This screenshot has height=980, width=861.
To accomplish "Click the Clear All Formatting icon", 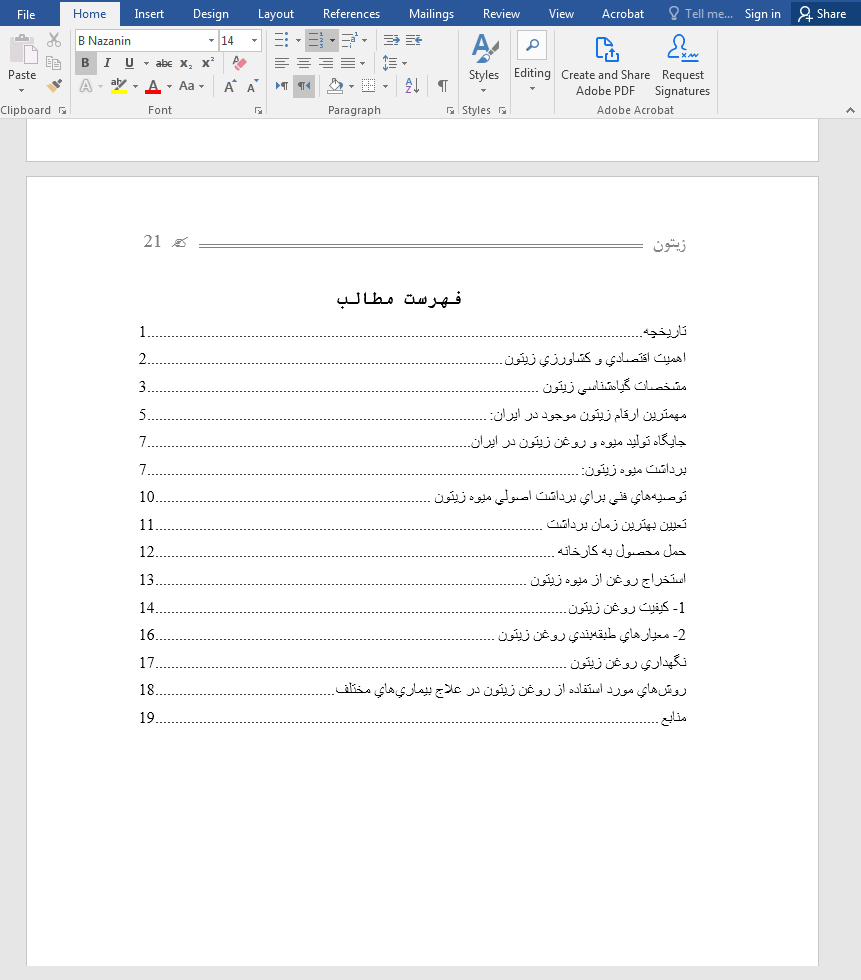I will tap(240, 62).
